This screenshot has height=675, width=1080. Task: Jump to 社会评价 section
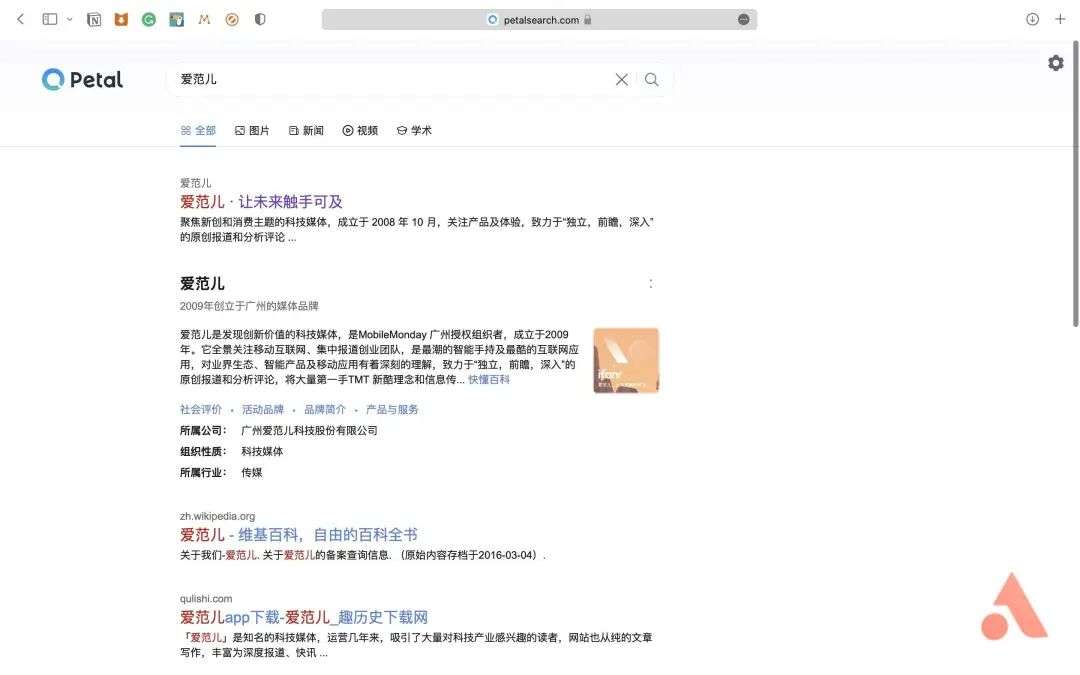[201, 409]
